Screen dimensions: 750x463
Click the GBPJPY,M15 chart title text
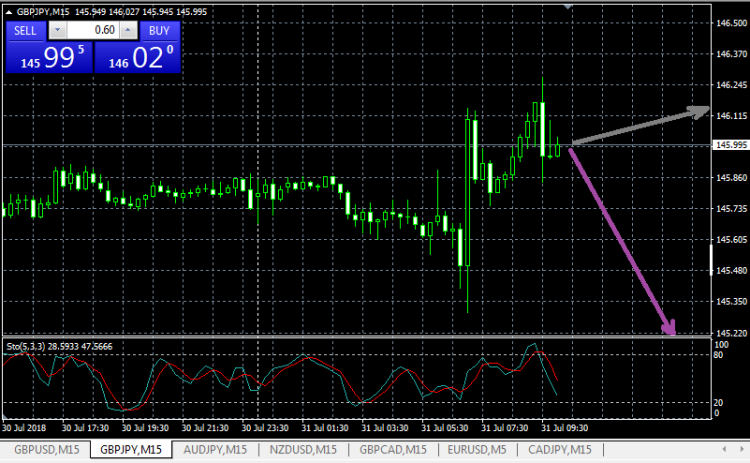point(43,12)
